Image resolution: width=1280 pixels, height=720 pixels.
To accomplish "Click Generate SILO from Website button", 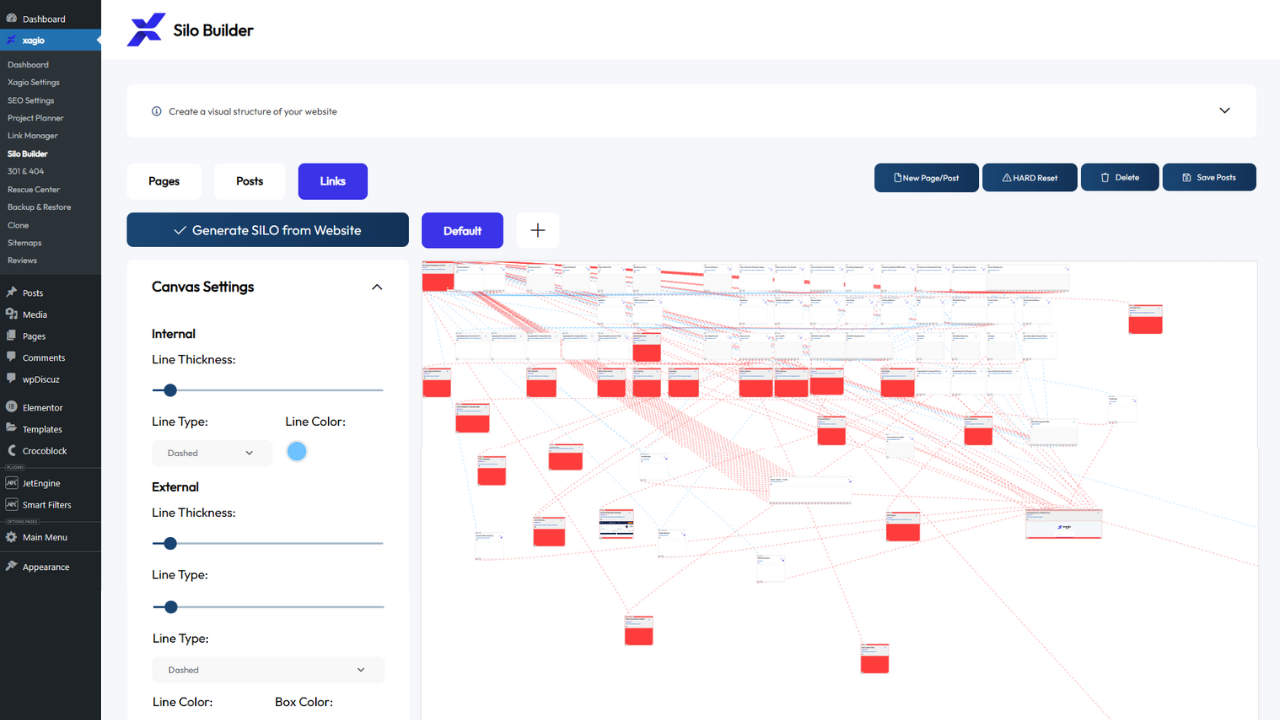I will (x=267, y=230).
